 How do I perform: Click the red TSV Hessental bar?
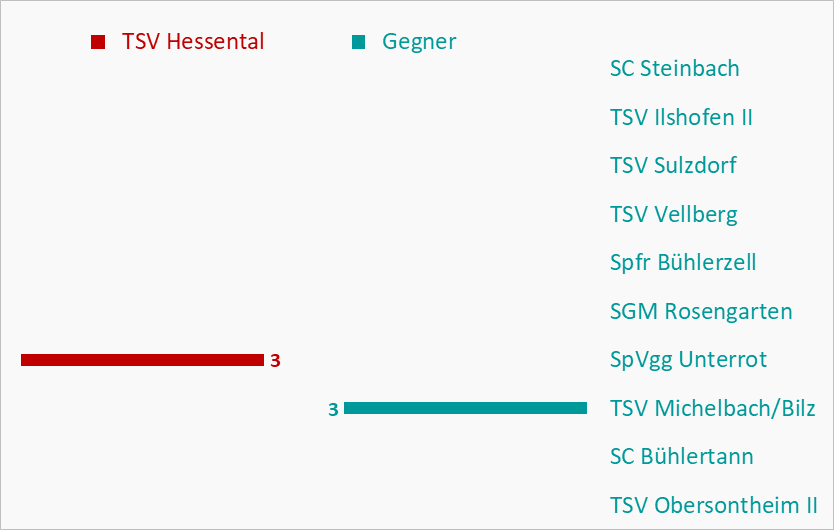coord(143,360)
